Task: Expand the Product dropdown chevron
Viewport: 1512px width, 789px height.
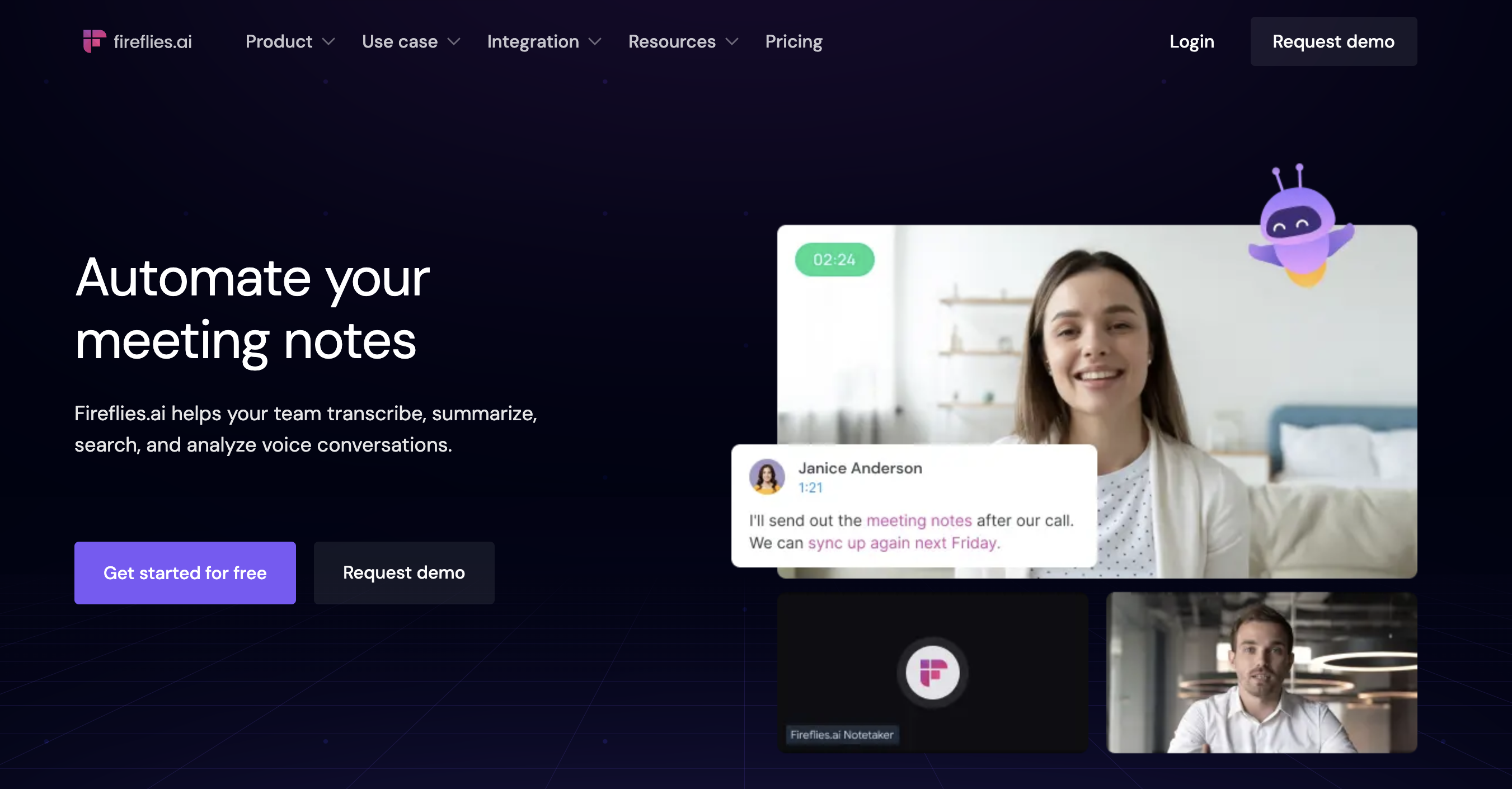Action: [x=328, y=41]
